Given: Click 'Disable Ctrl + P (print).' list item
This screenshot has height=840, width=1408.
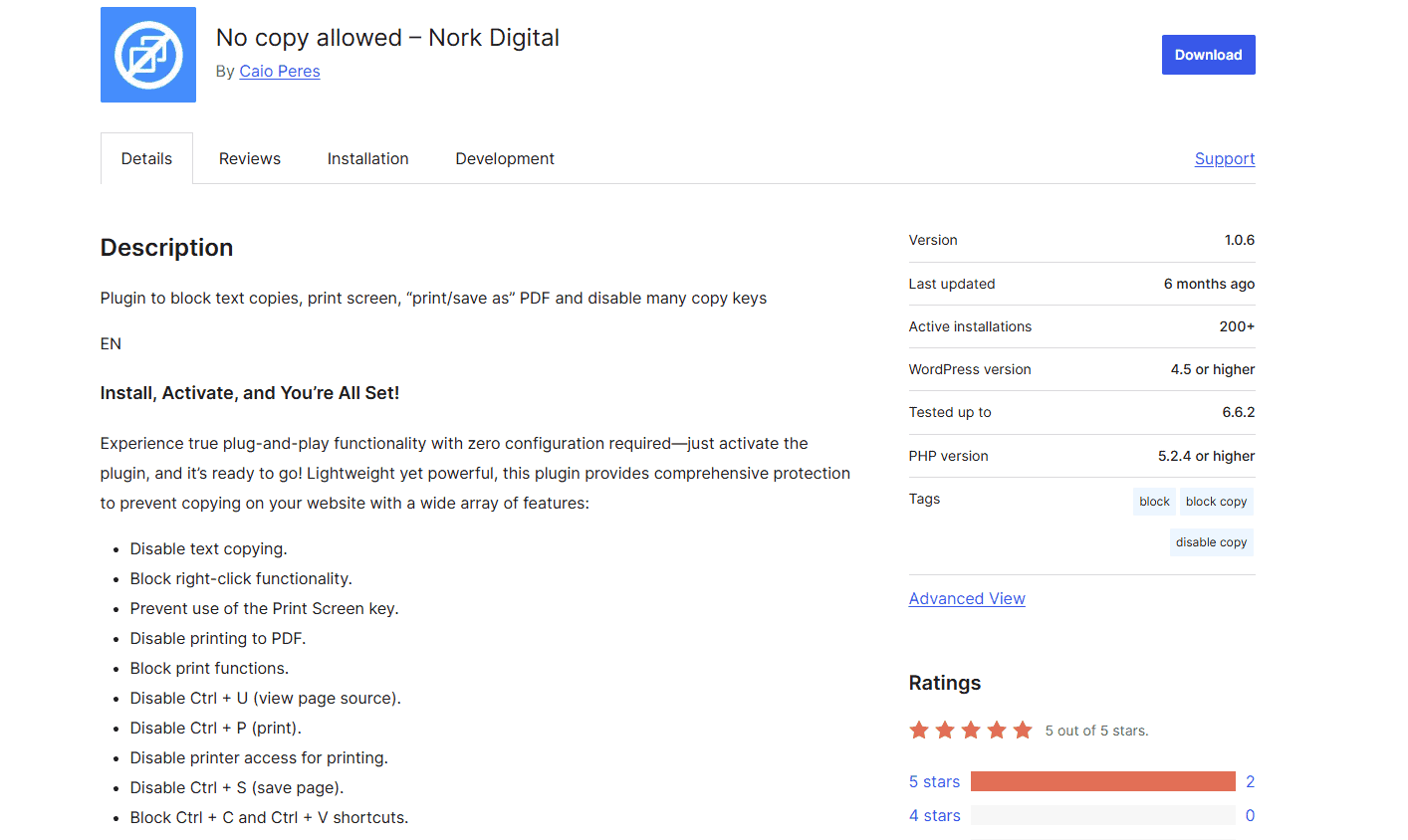Looking at the screenshot, I should (x=216, y=728).
